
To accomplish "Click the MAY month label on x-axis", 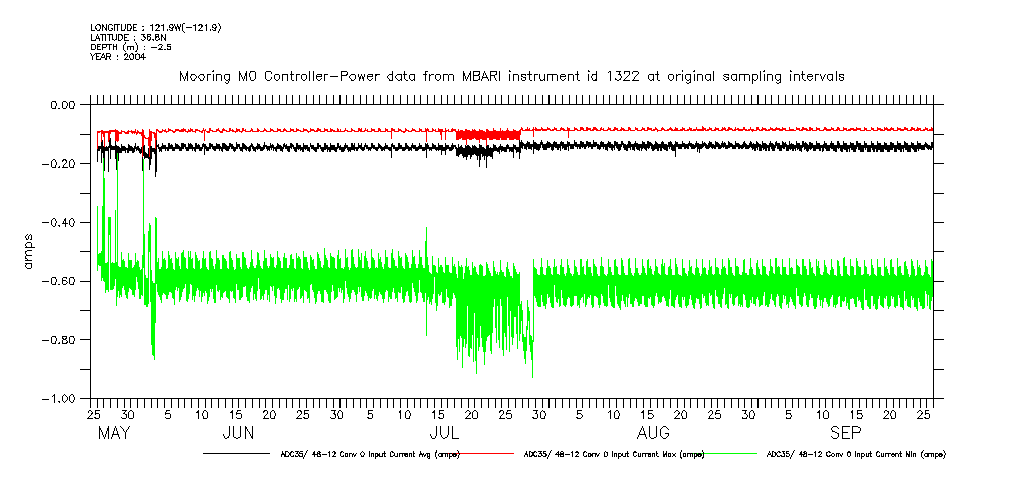I will point(115,433).
